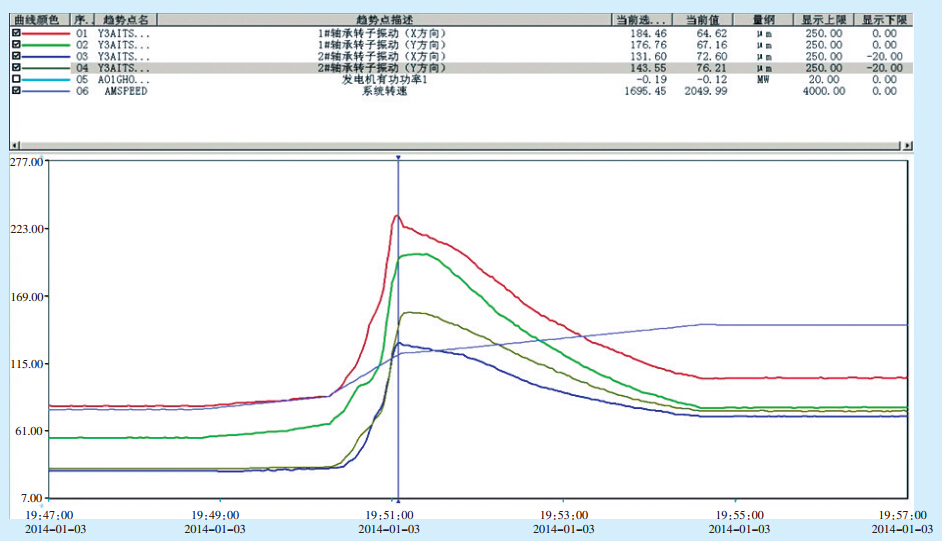Screen dimensions: 942x541
Task: Click the green curve color swatch in row 02
Action: (47, 45)
